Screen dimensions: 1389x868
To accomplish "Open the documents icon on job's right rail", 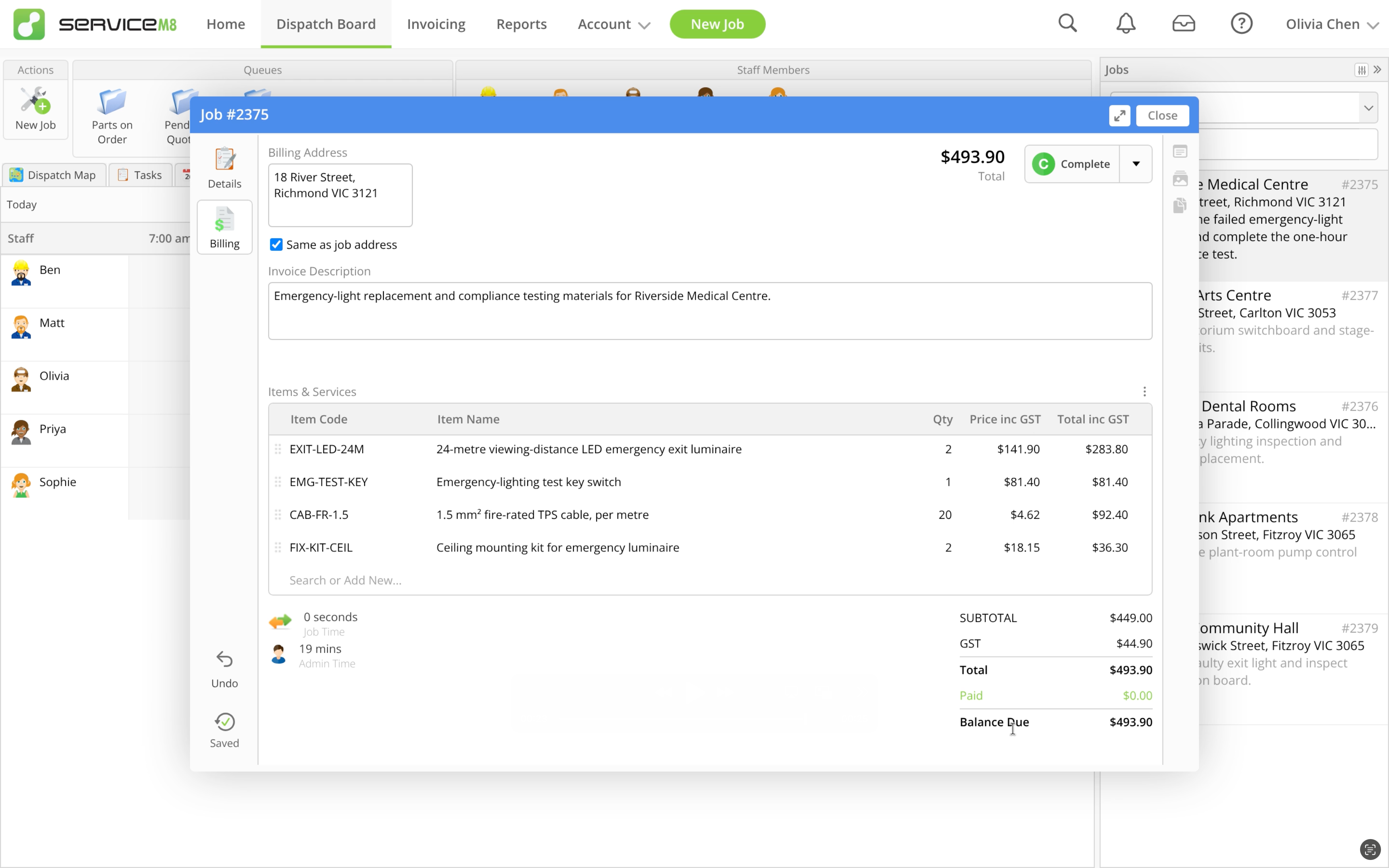I will [x=1180, y=205].
